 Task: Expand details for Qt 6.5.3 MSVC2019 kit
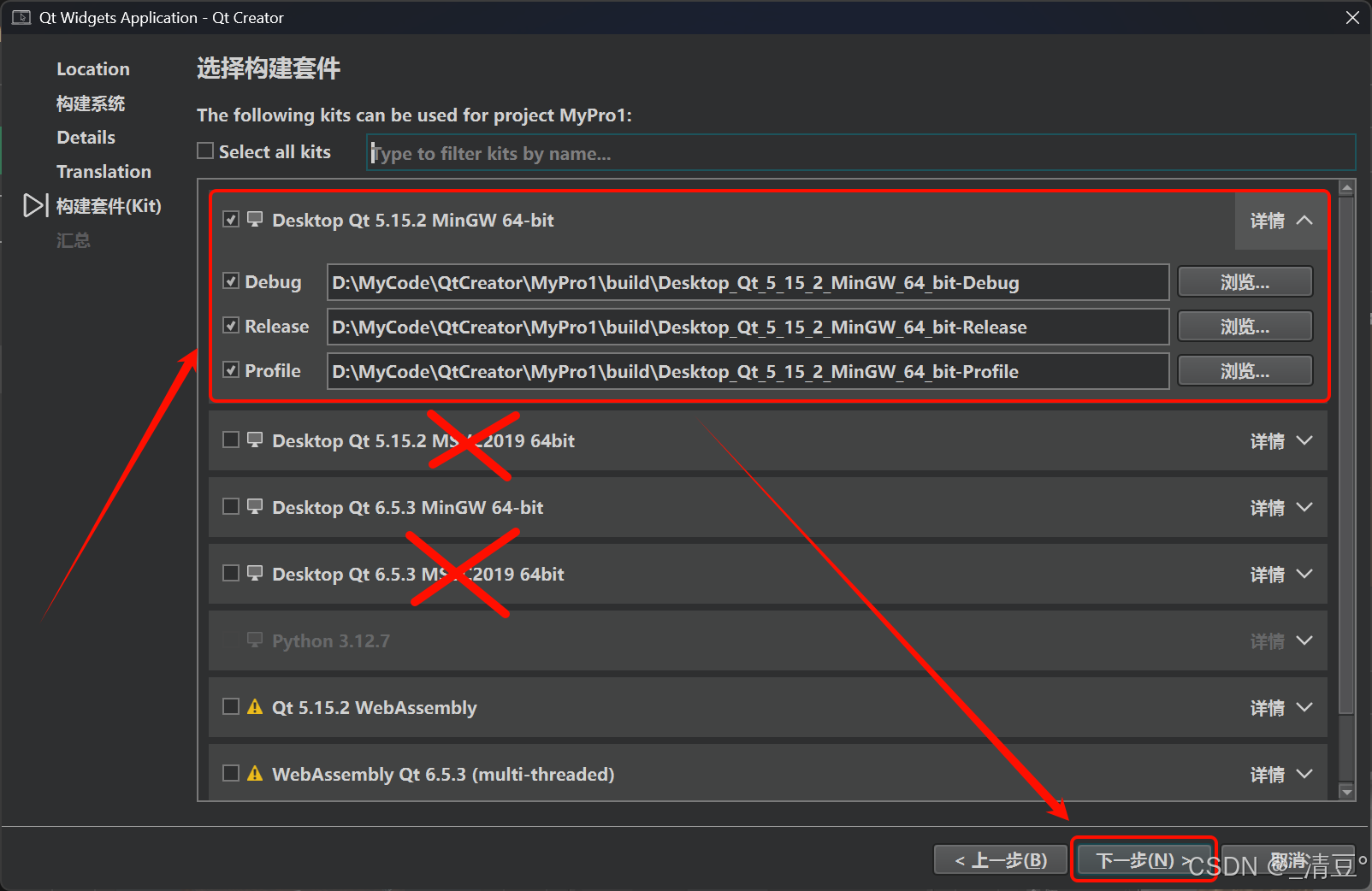point(1280,575)
